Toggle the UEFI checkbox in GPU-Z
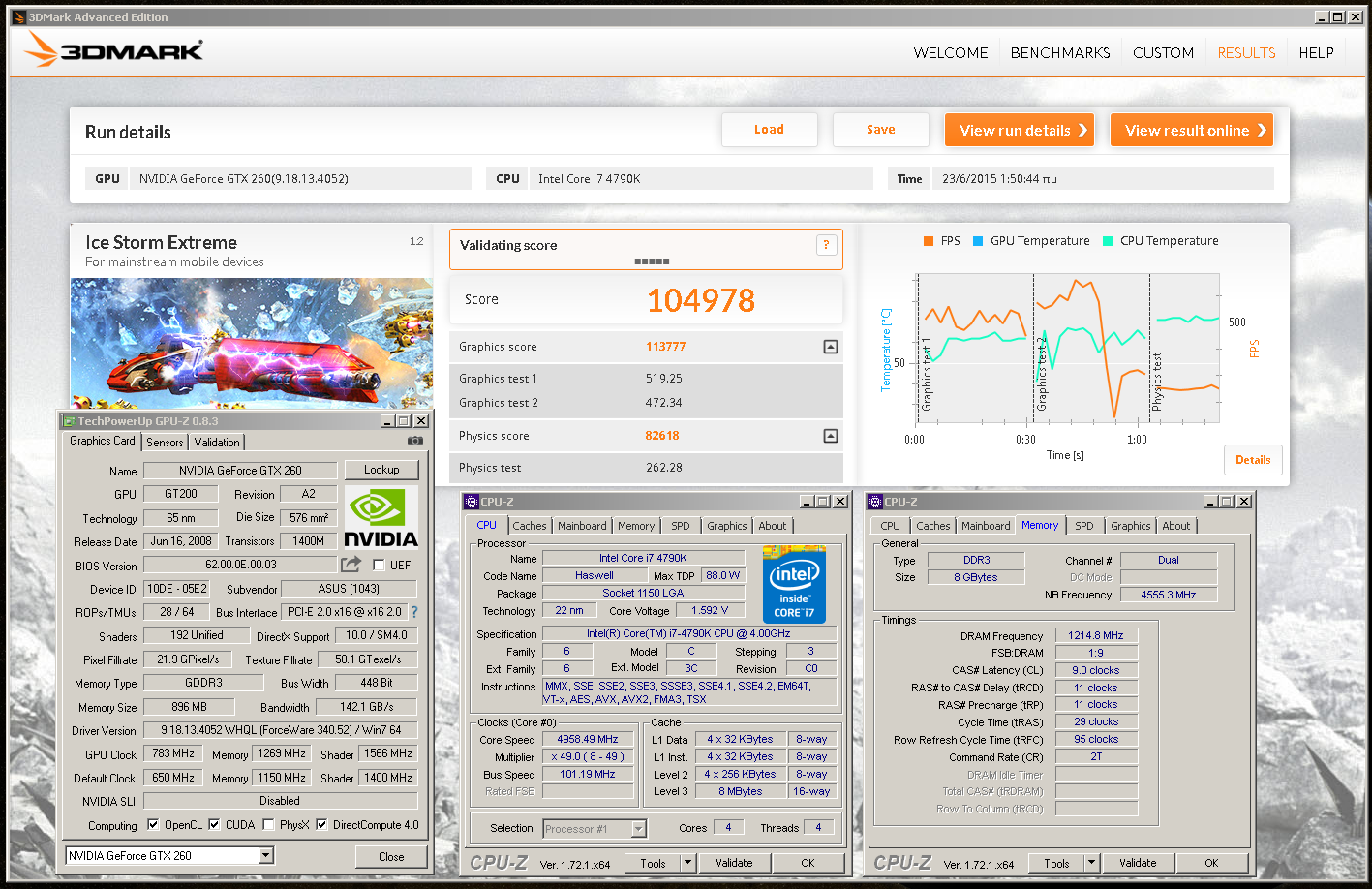 point(379,566)
